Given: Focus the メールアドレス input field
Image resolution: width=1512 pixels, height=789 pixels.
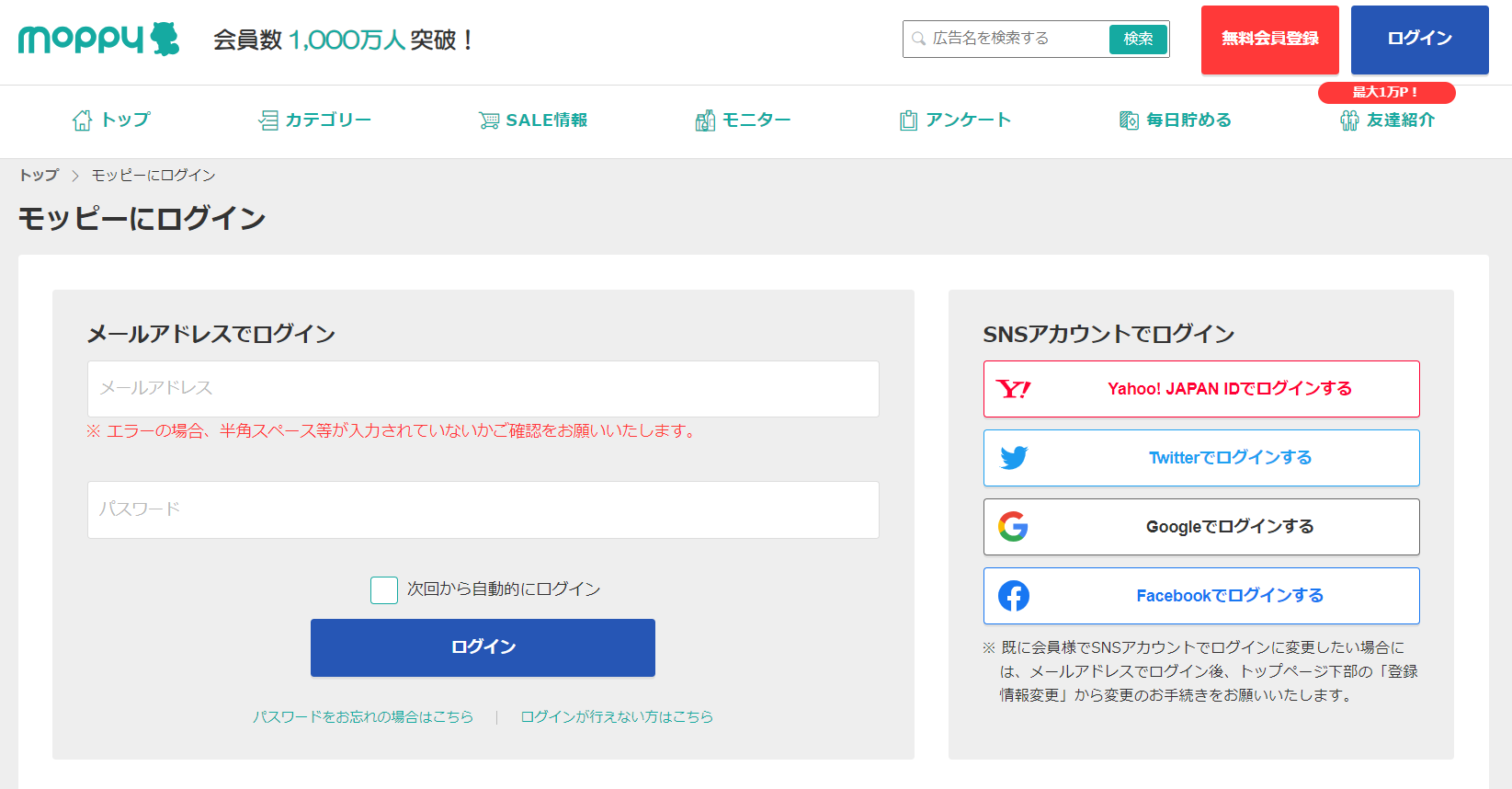Looking at the screenshot, I should [x=483, y=389].
